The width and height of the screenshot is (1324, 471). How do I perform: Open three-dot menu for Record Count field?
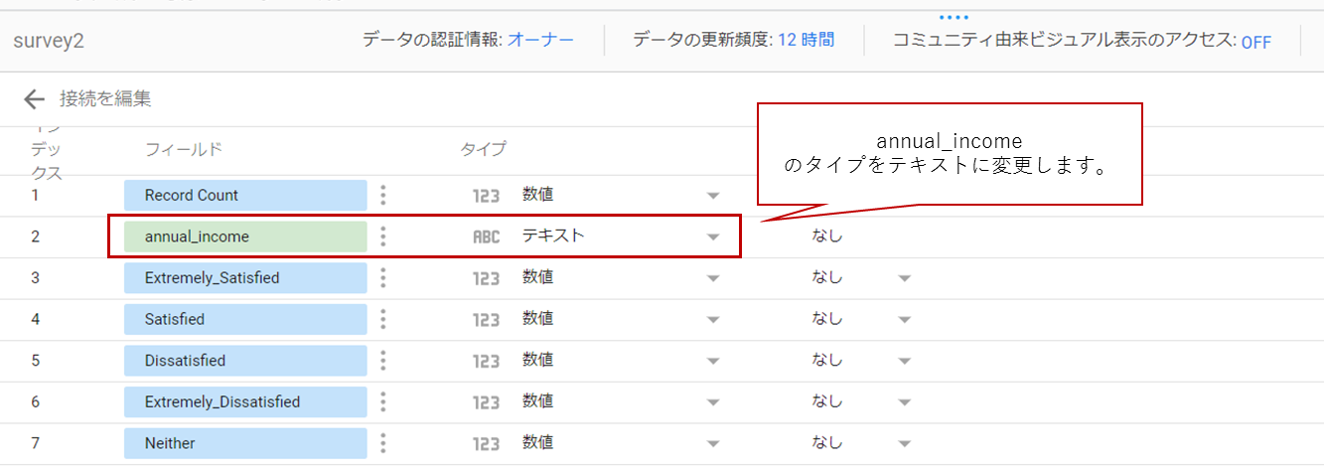383,195
